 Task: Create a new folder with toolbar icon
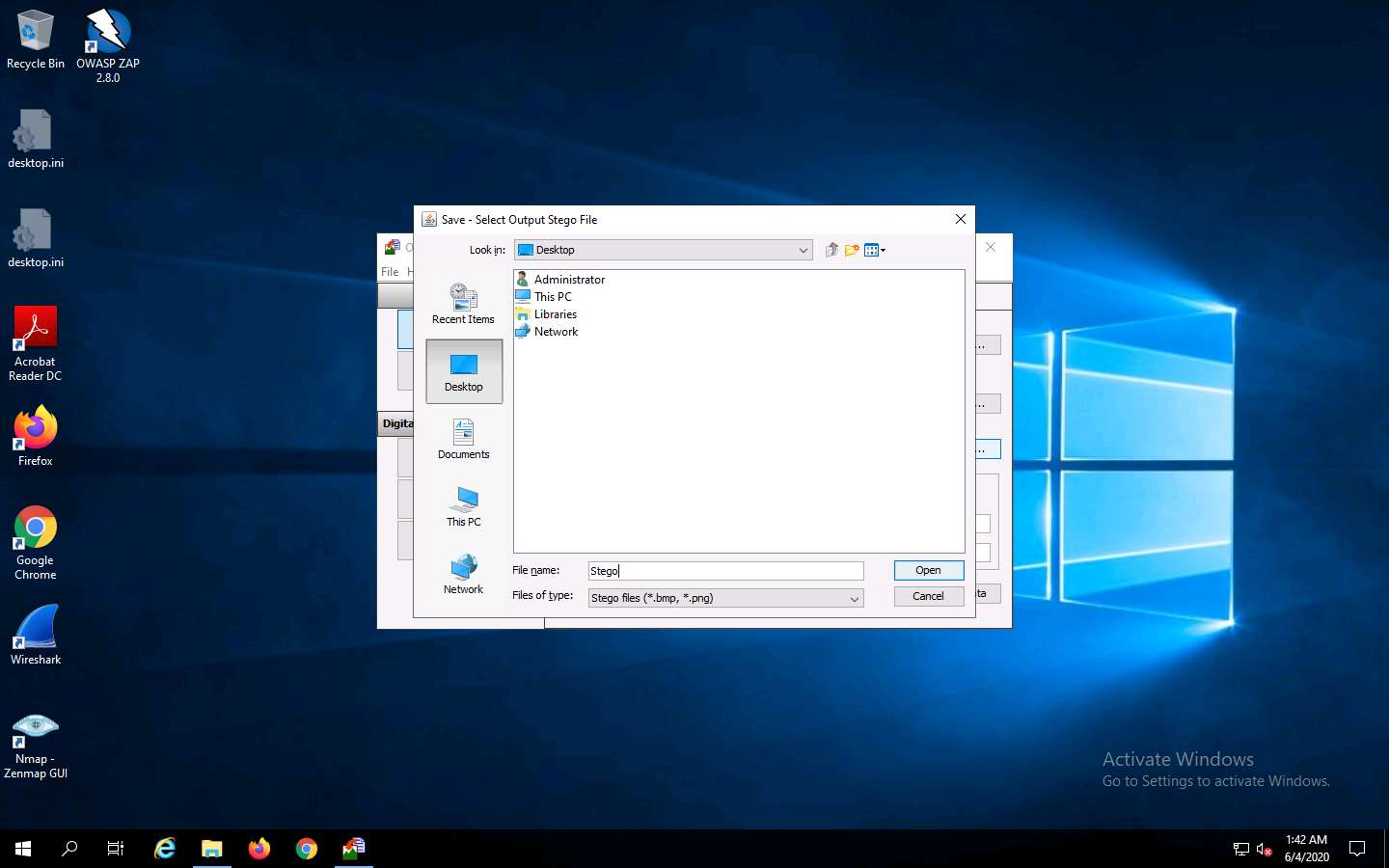pyautogui.click(x=852, y=250)
